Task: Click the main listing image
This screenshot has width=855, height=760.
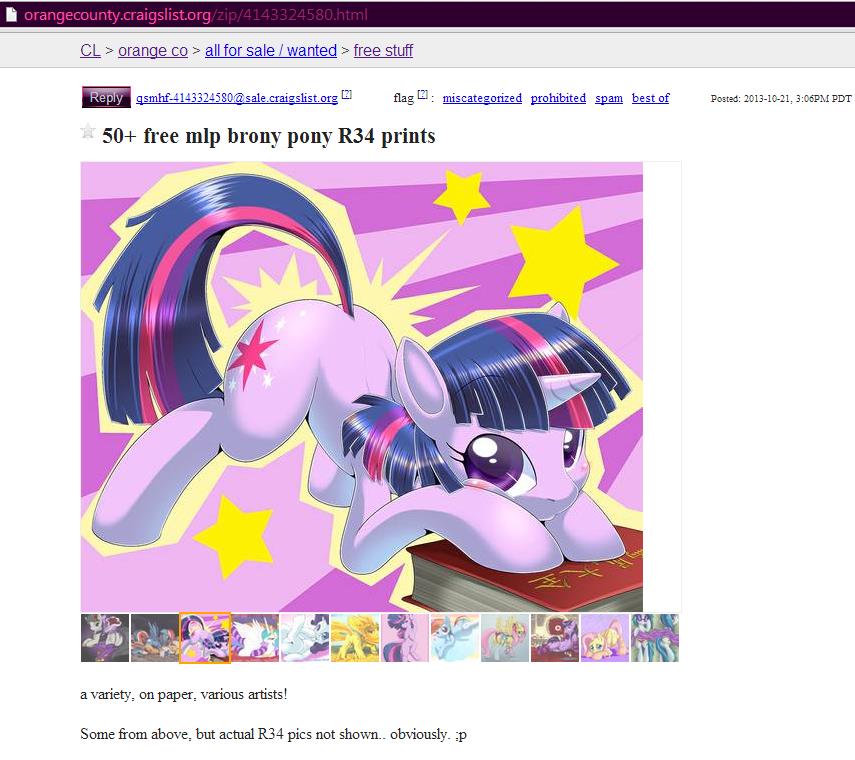Action: (x=362, y=387)
